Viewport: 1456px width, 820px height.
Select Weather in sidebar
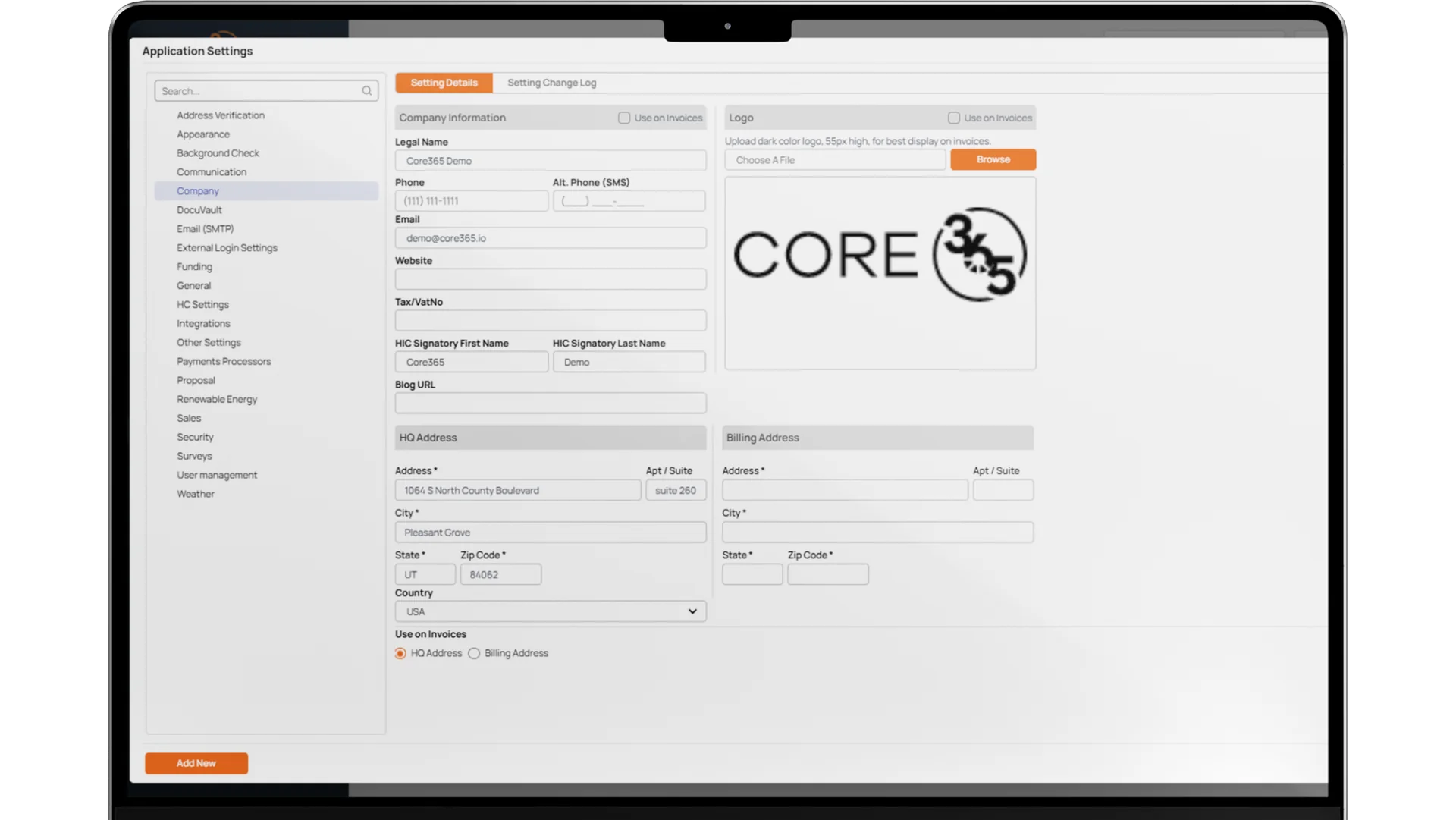(196, 495)
